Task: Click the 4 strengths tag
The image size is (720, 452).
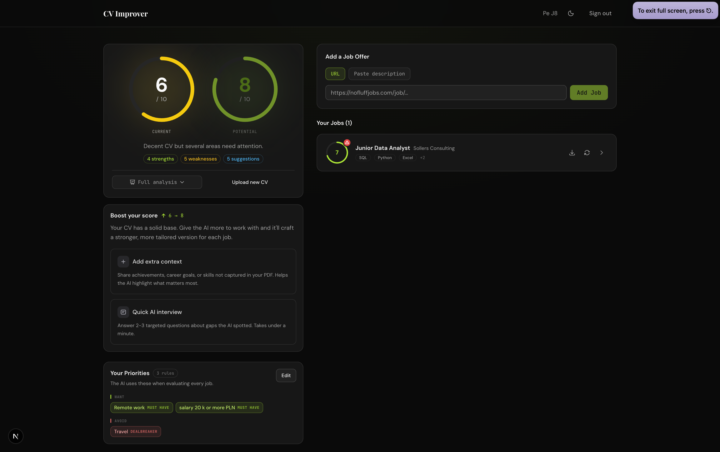Action: coord(160,159)
